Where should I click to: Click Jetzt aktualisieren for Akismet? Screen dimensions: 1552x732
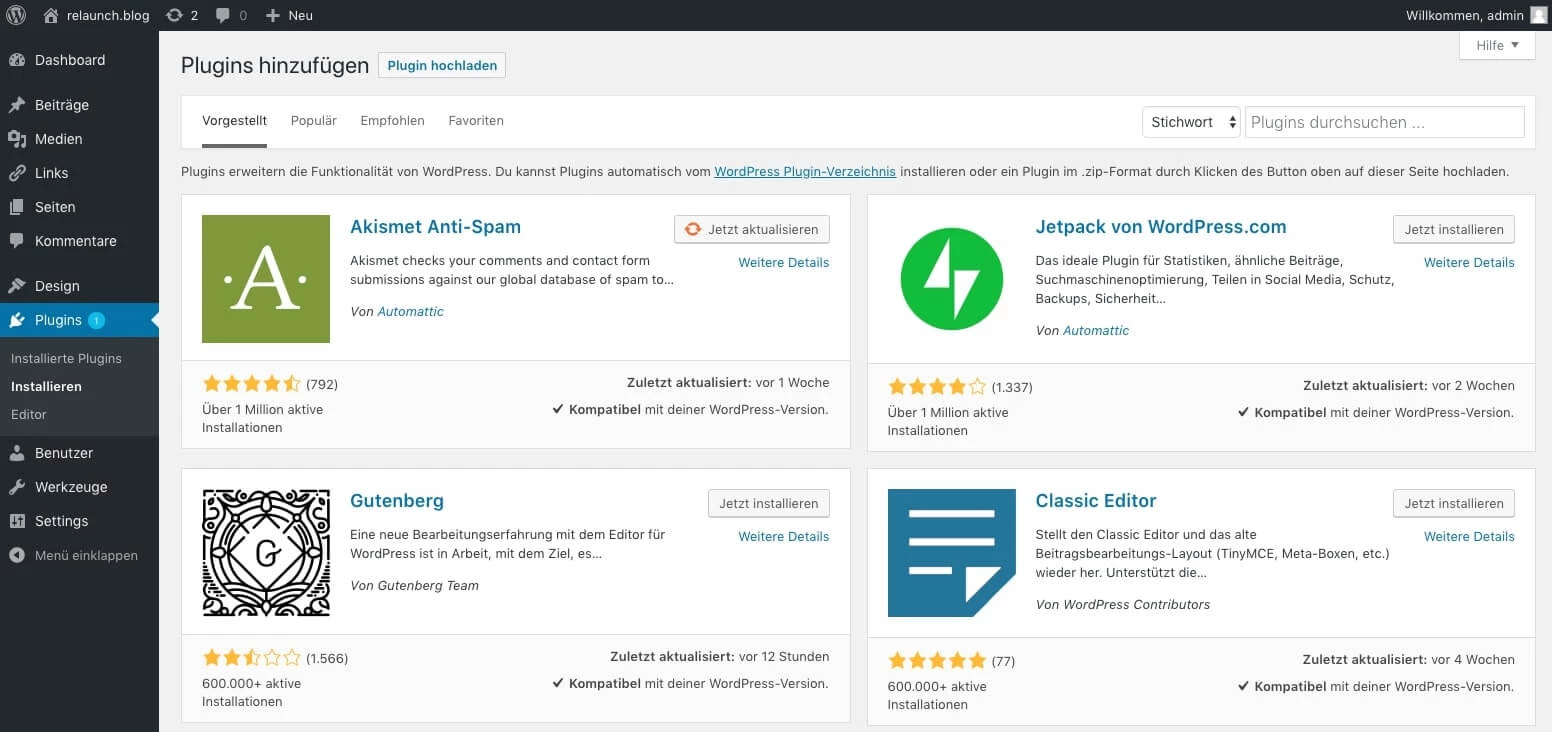point(752,229)
